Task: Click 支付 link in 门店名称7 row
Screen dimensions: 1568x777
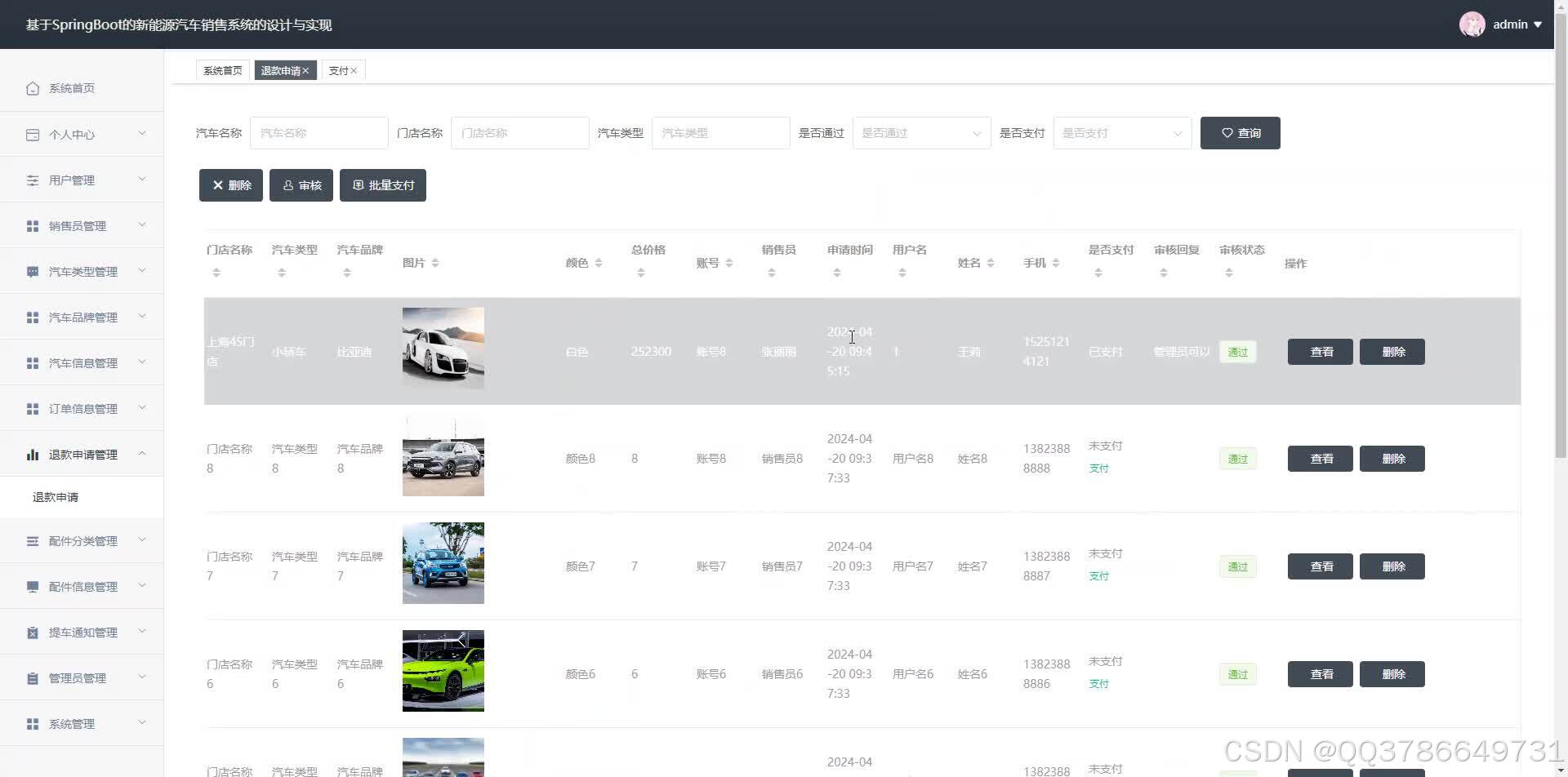Action: 1099,576
